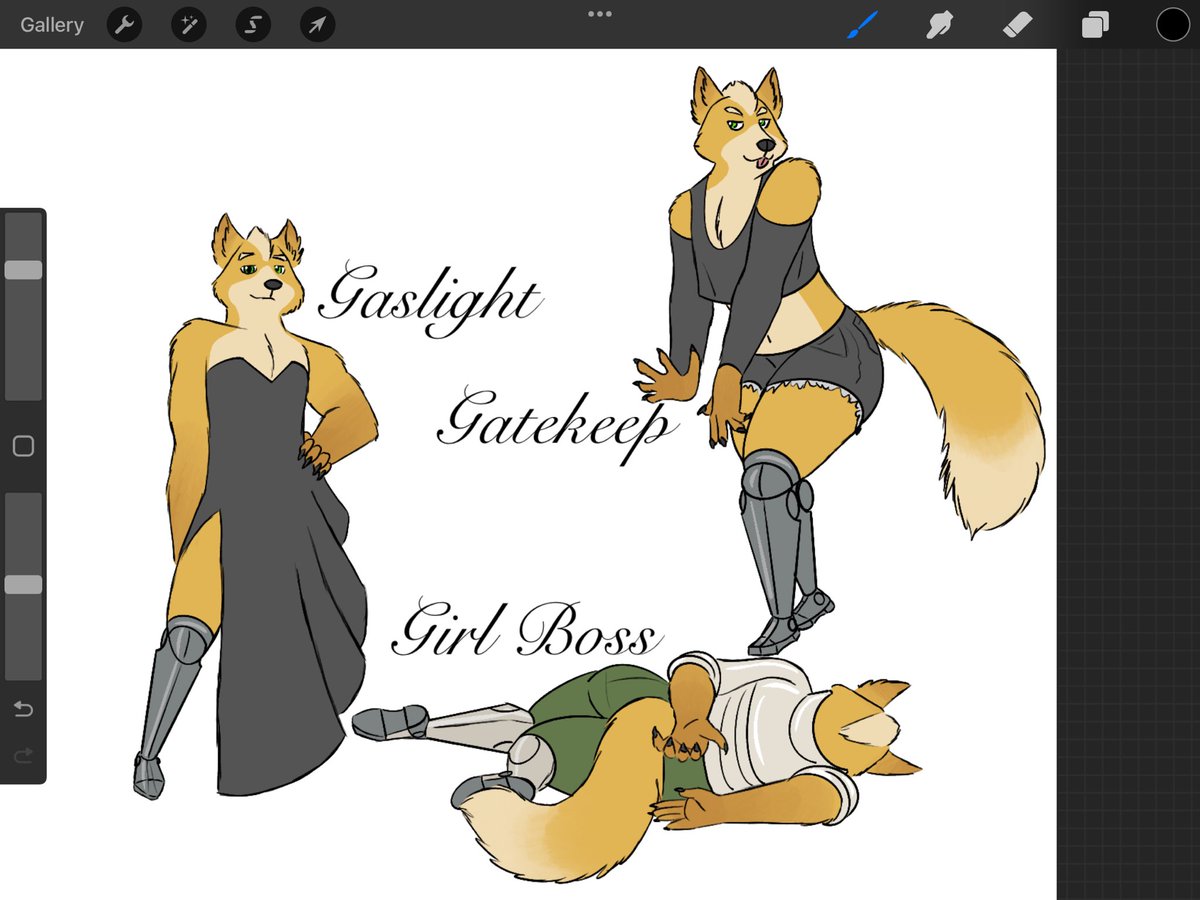
Task: Open the Adjustments magic wand menu
Action: (188, 24)
